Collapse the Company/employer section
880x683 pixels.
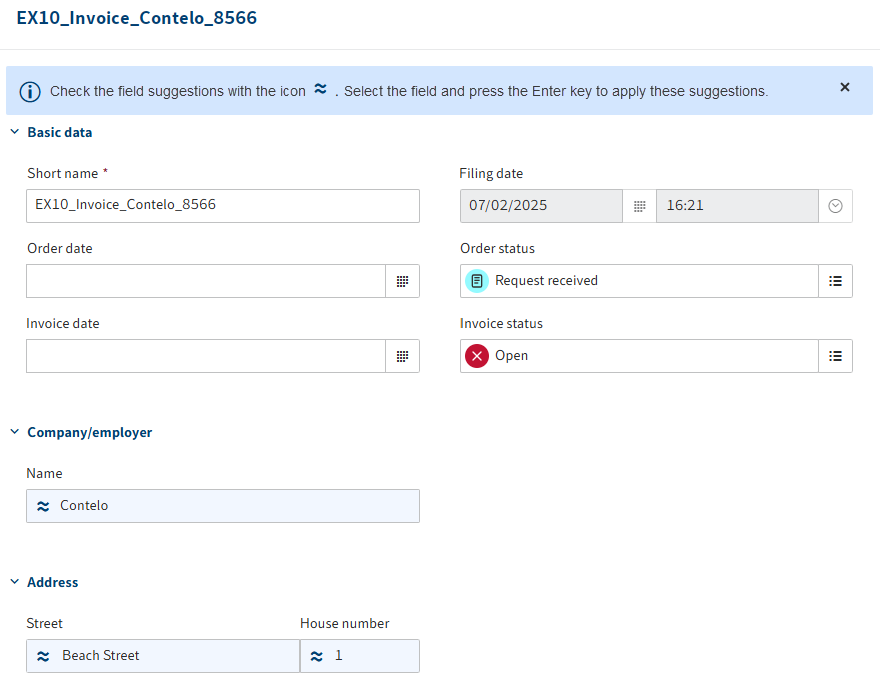point(14,431)
